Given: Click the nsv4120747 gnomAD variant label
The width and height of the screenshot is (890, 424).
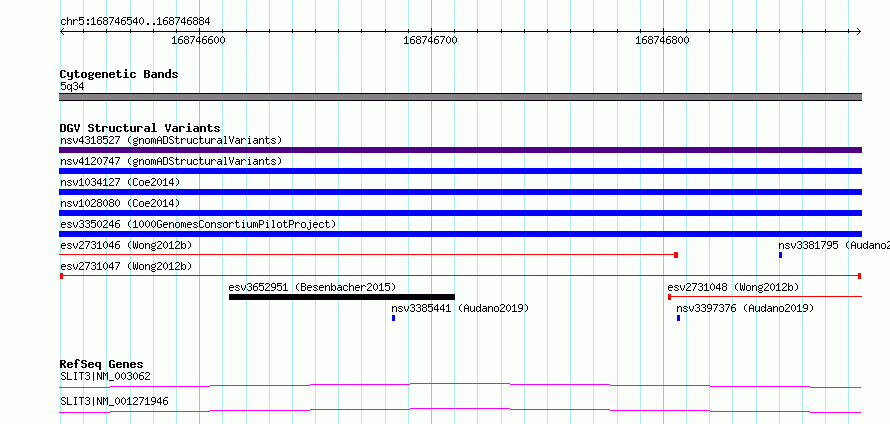Looking at the screenshot, I should (x=171, y=161).
